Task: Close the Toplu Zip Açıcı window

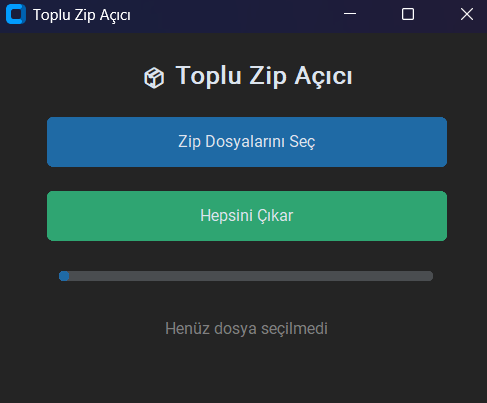Action: point(467,14)
